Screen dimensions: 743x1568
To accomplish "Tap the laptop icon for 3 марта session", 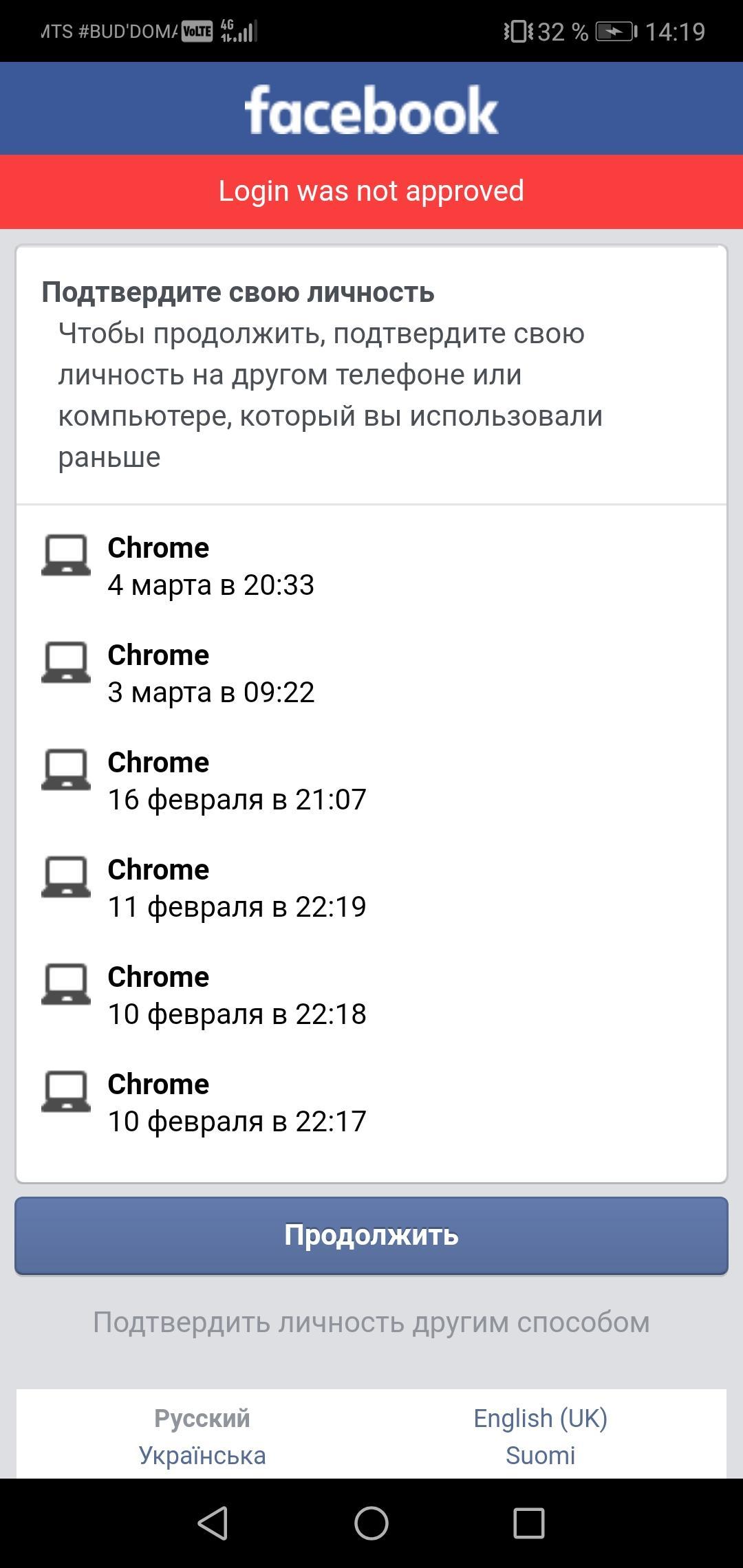I will tap(66, 662).
